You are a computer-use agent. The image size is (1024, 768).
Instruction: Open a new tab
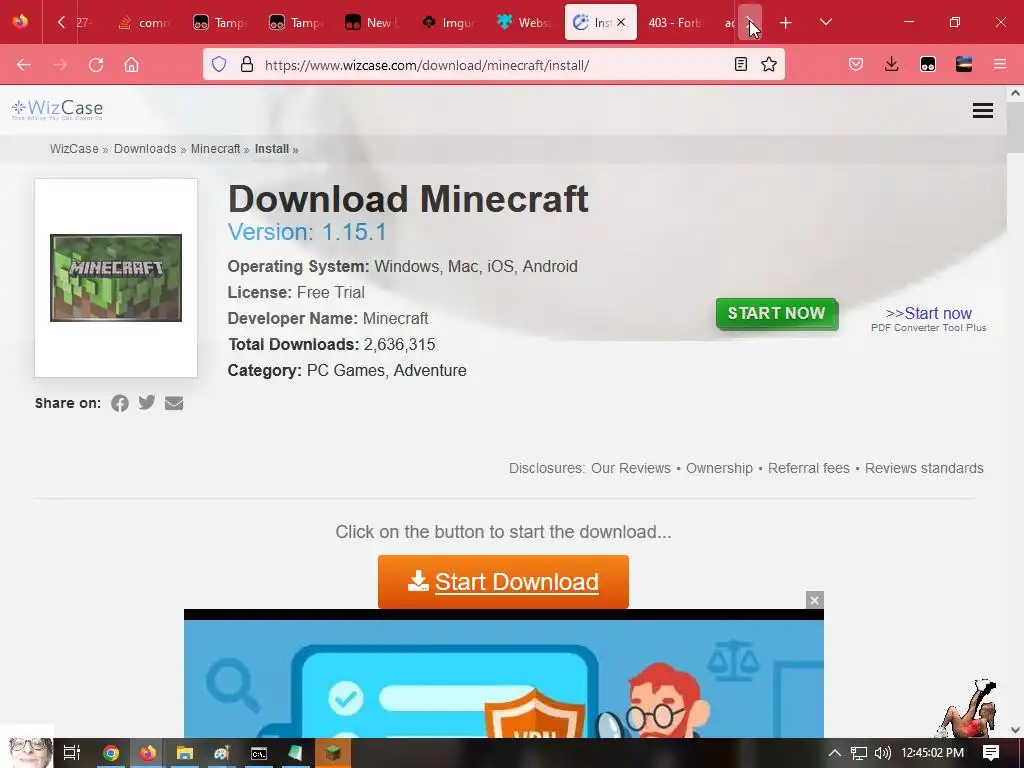(x=785, y=23)
